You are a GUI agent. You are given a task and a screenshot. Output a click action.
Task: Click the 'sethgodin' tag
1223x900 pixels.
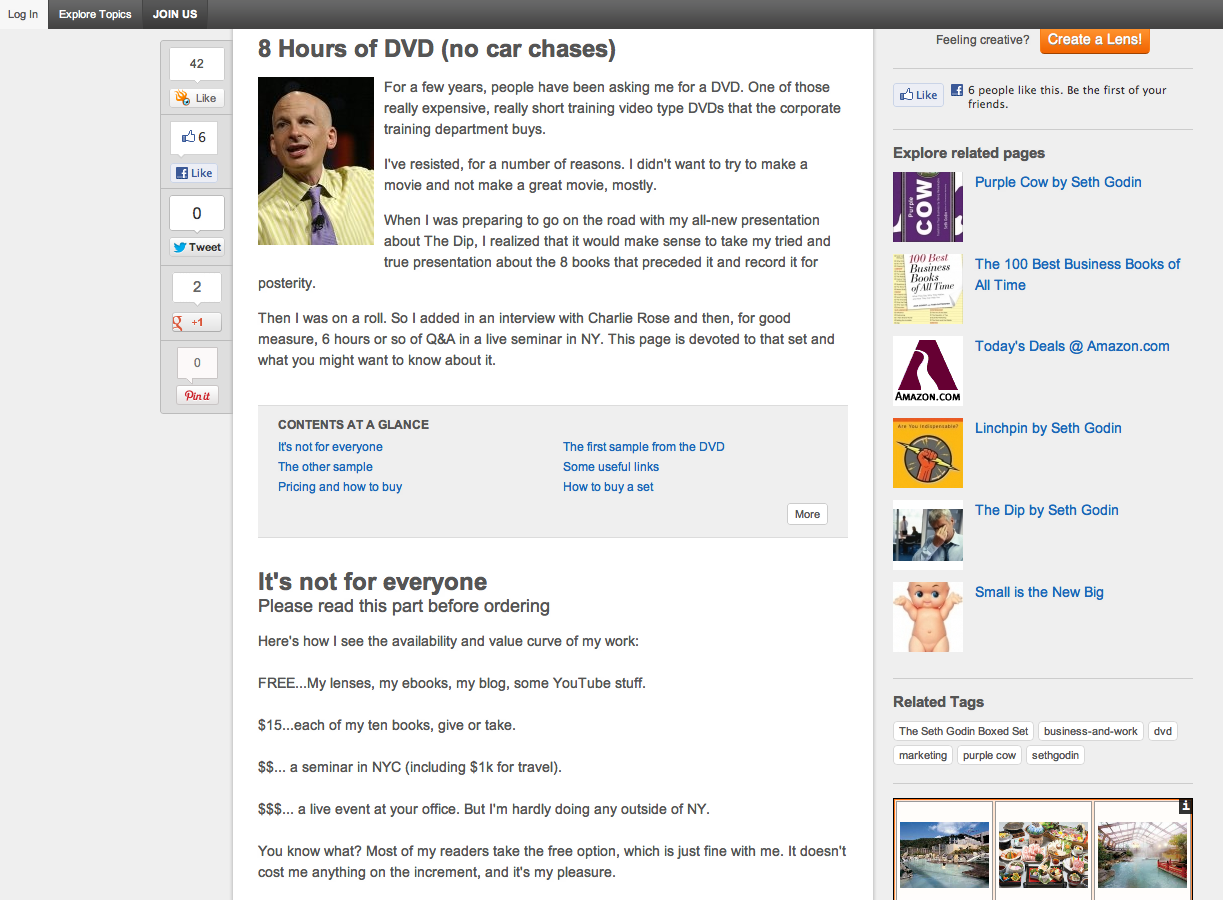(1055, 755)
